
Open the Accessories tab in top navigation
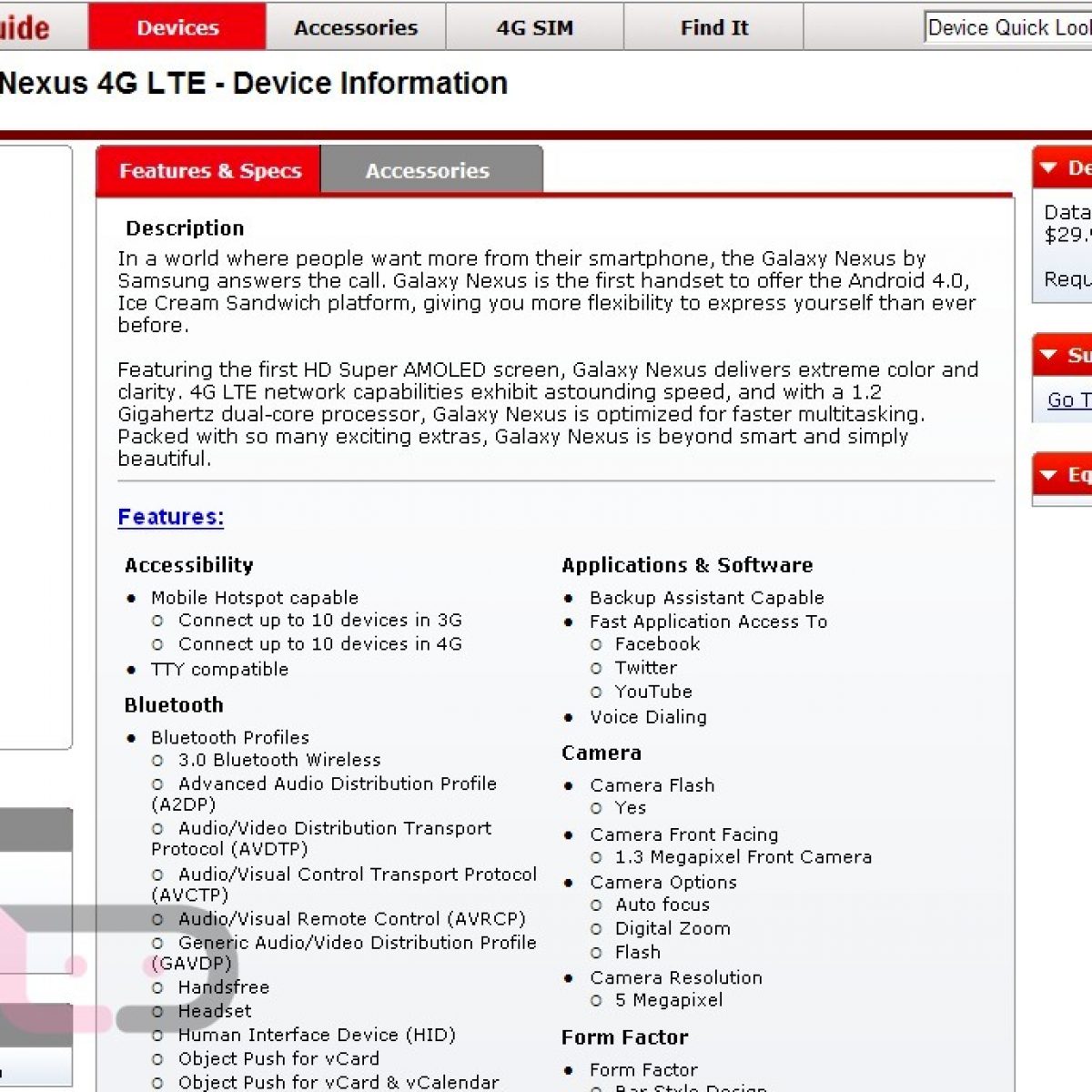click(355, 27)
